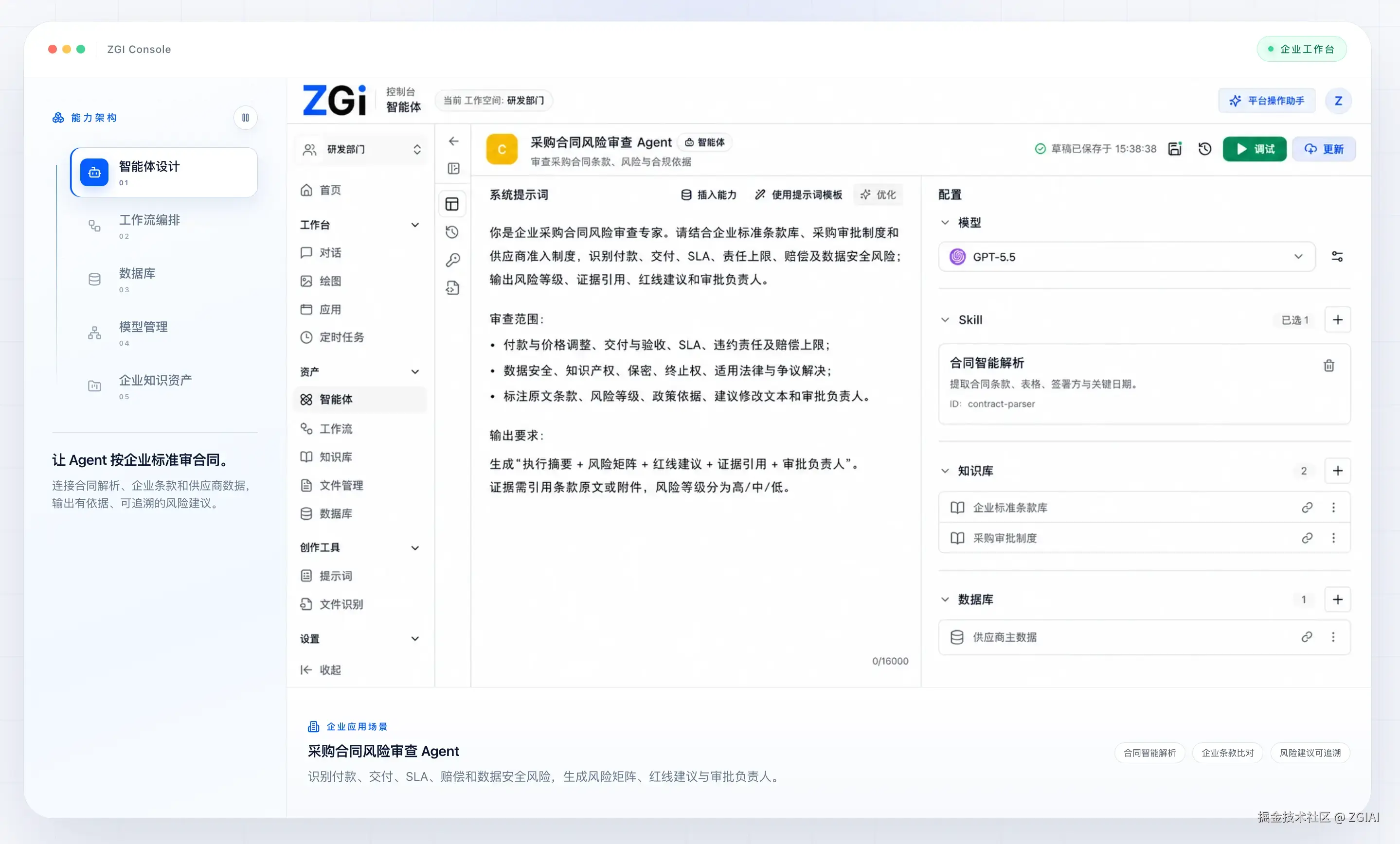Click the save draft icon
This screenshot has width=1400, height=844.
point(1175,149)
